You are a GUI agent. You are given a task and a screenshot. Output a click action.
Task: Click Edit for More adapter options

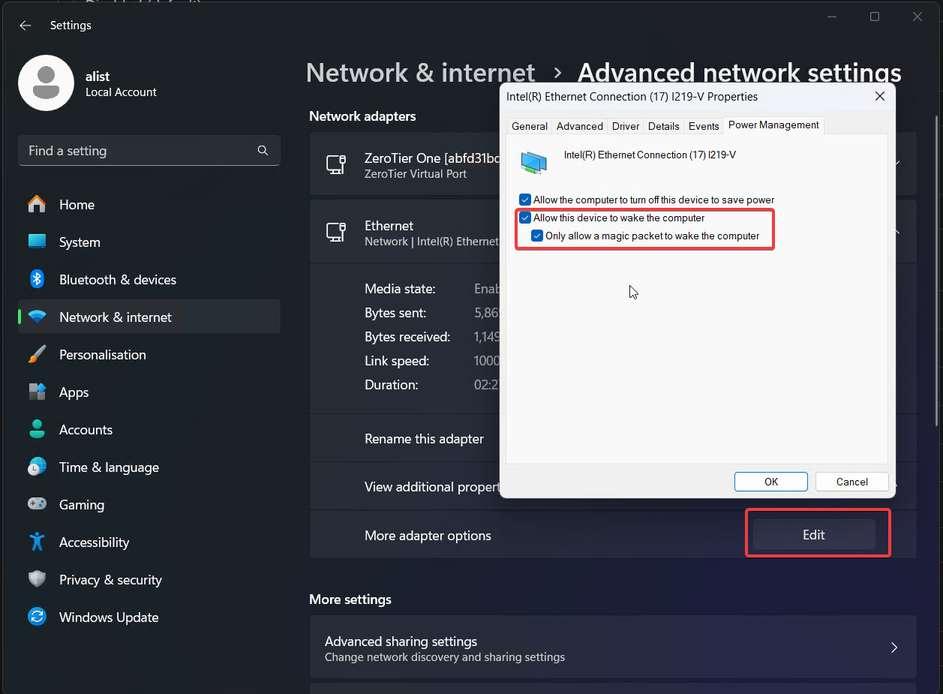[813, 535]
